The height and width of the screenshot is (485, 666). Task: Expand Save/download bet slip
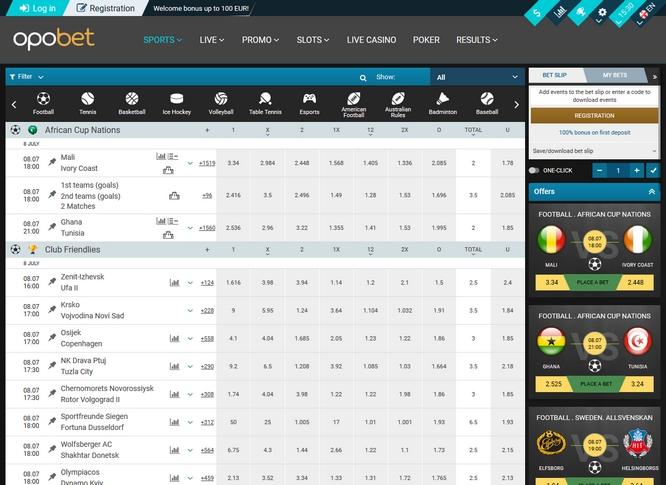594,151
